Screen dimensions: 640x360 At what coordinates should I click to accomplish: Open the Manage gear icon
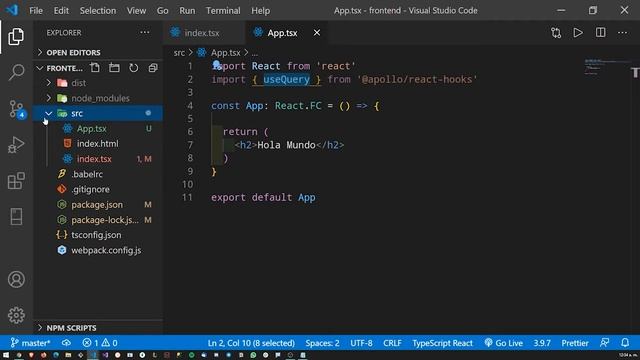(16, 315)
